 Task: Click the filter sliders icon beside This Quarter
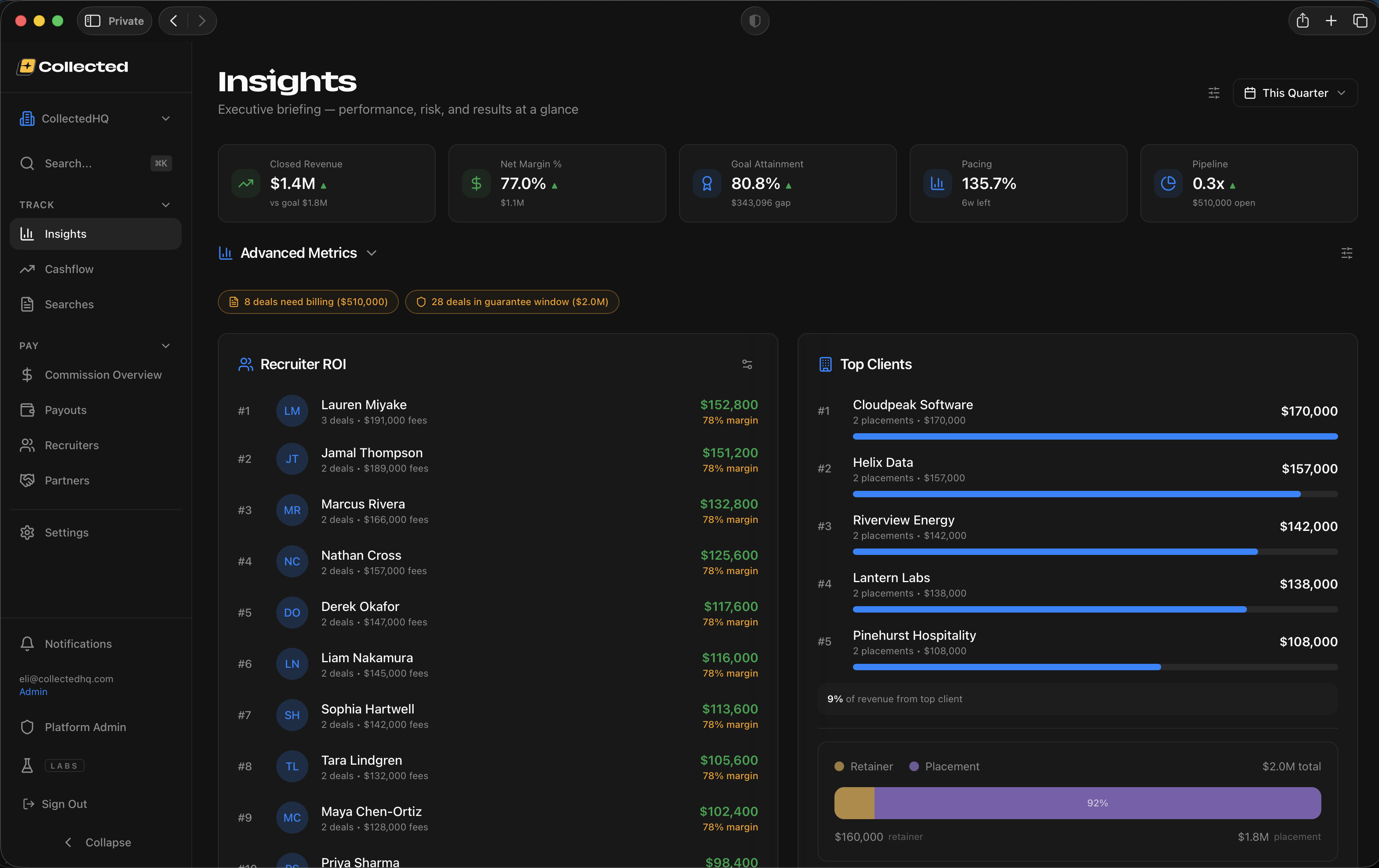1214,93
